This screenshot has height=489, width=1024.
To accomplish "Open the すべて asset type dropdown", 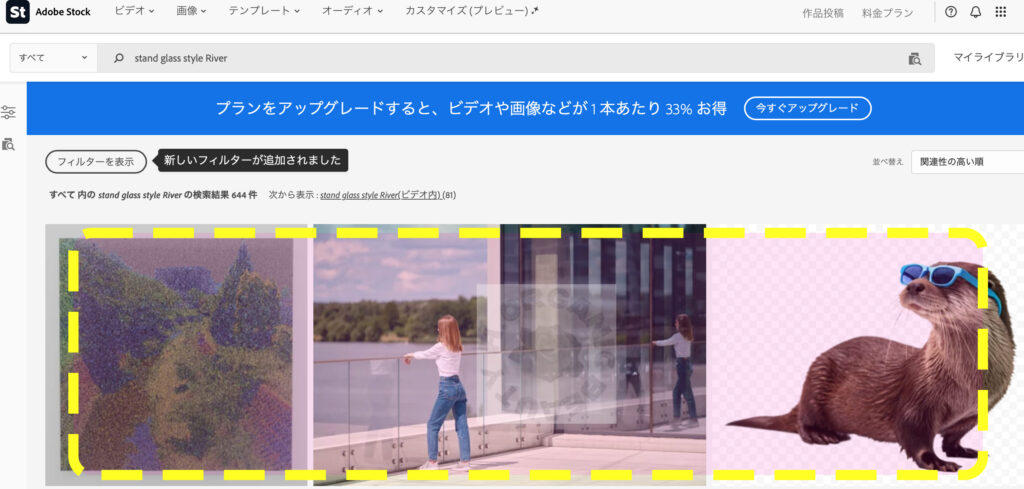I will (x=54, y=58).
